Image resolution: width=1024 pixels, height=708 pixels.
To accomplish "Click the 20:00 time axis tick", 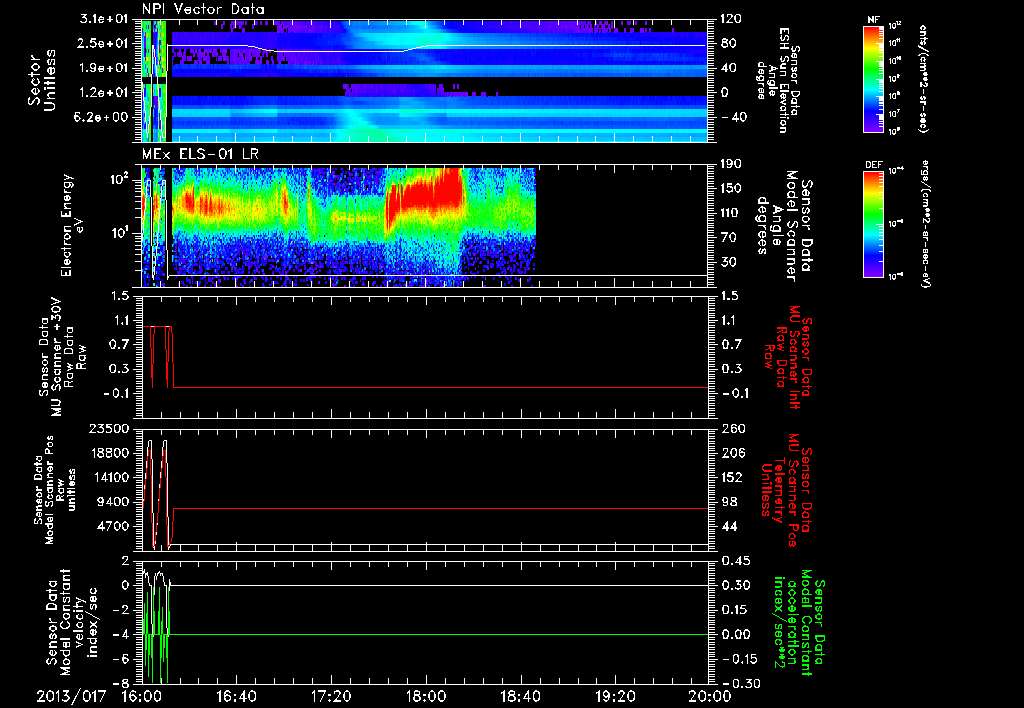I will [710, 696].
